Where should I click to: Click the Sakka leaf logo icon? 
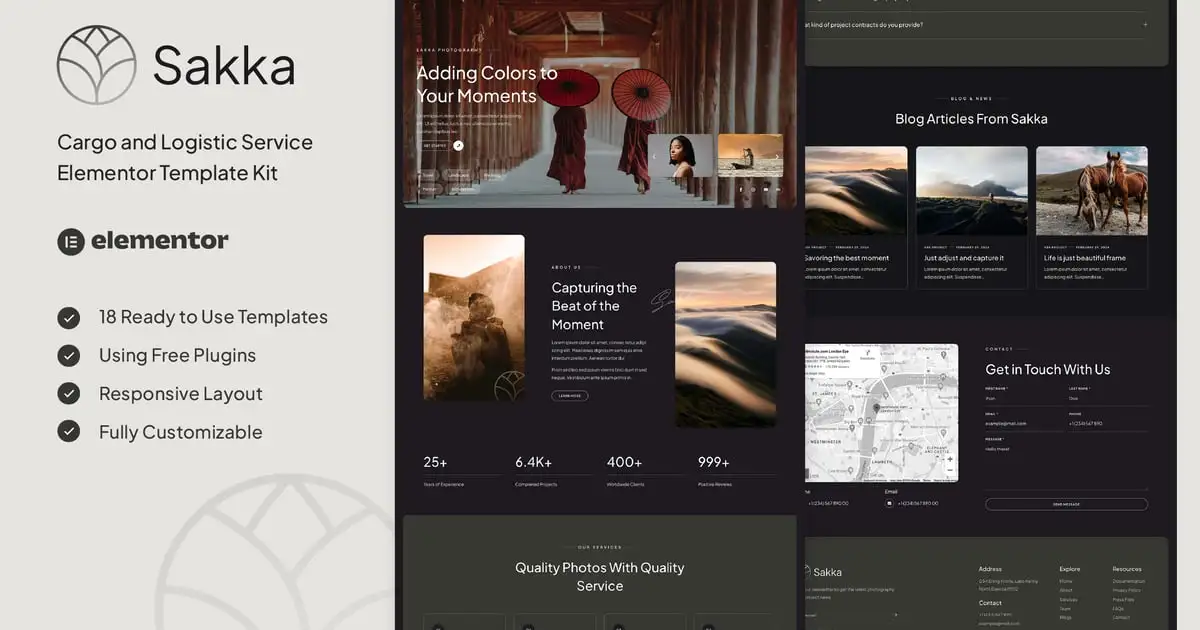pos(96,65)
